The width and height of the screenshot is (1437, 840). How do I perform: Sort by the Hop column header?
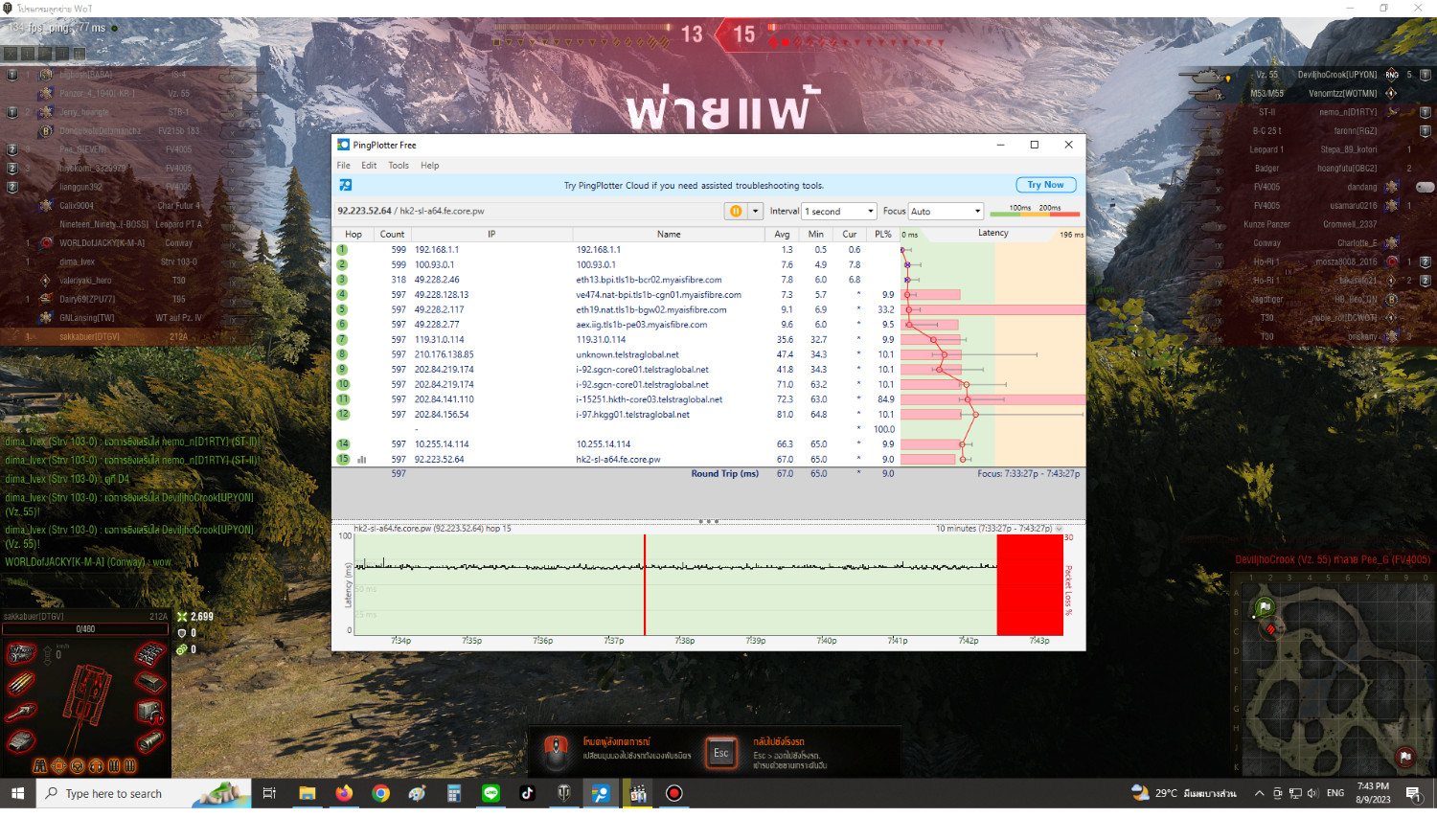(x=354, y=234)
